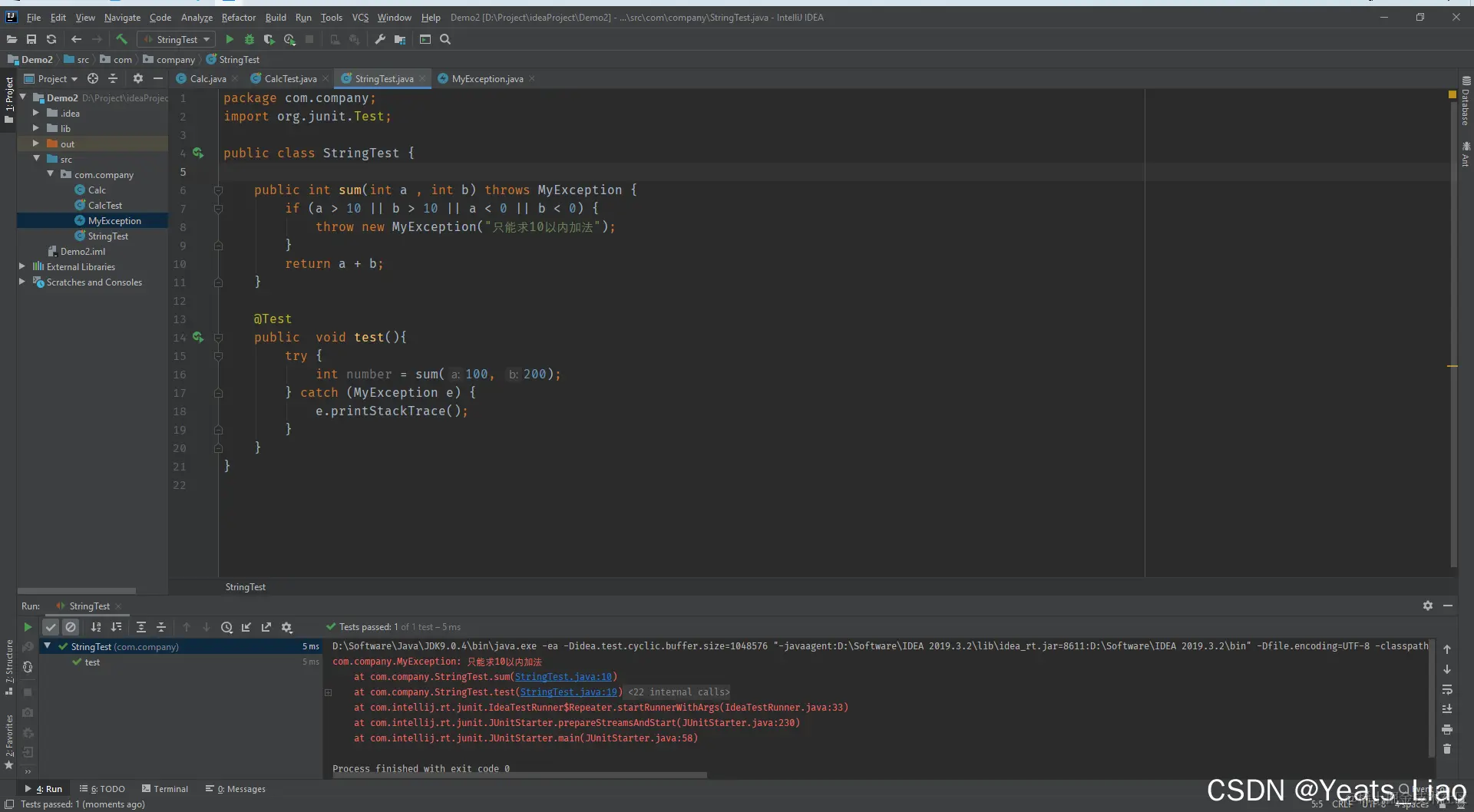The image size is (1474, 812).
Task: Run with coverage using the shield icon
Action: click(x=269, y=39)
